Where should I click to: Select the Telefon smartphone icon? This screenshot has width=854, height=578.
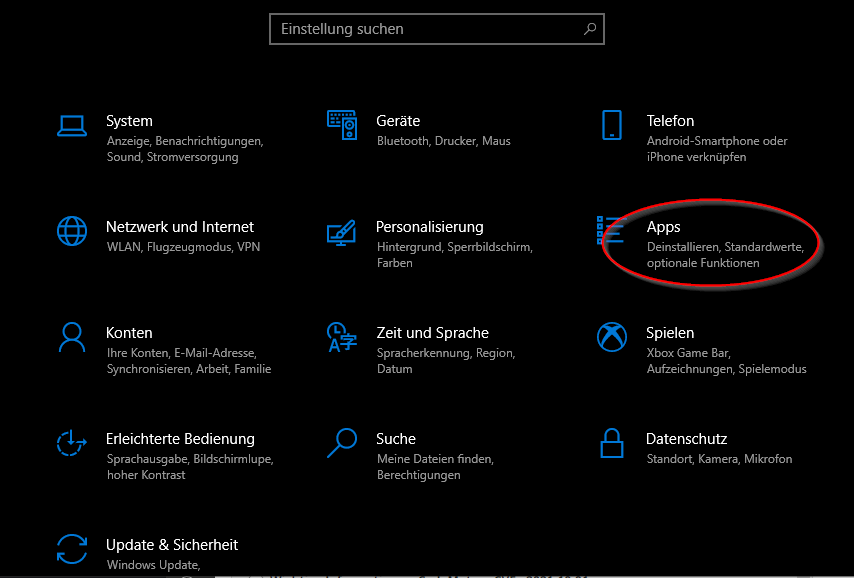point(612,125)
